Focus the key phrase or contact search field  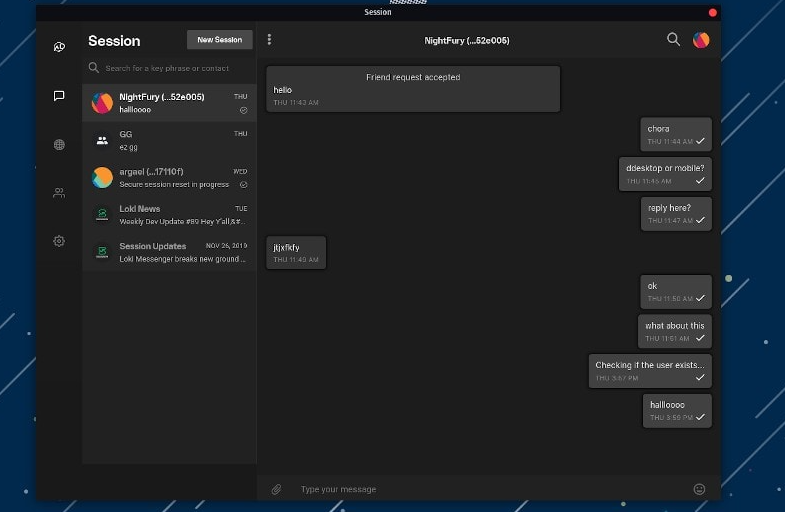coord(170,68)
